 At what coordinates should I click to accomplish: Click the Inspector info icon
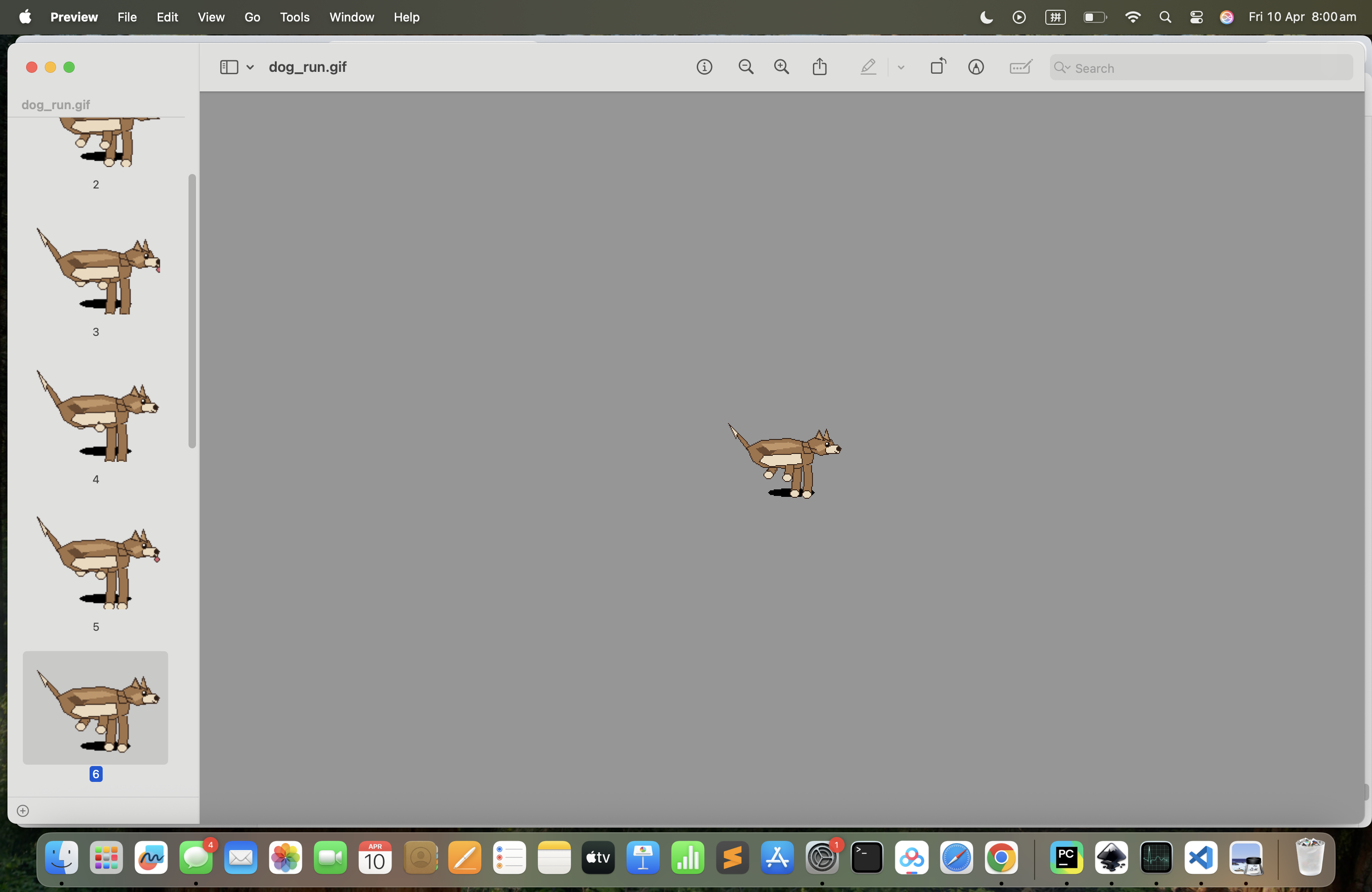(704, 68)
